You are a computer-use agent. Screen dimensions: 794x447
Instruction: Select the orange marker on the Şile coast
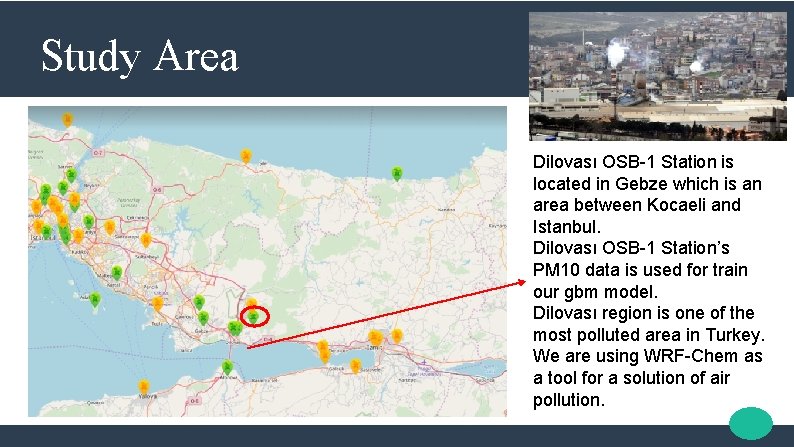(246, 155)
